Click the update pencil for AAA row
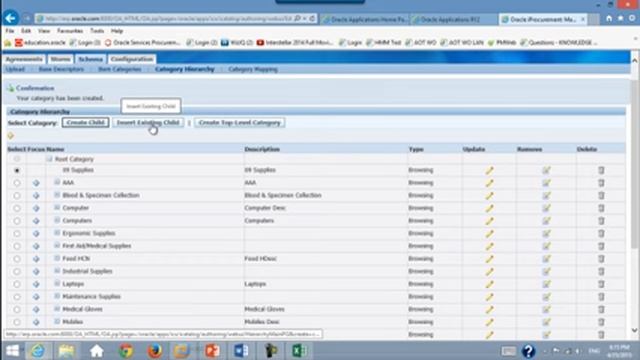This screenshot has width=640, height=360. click(489, 183)
